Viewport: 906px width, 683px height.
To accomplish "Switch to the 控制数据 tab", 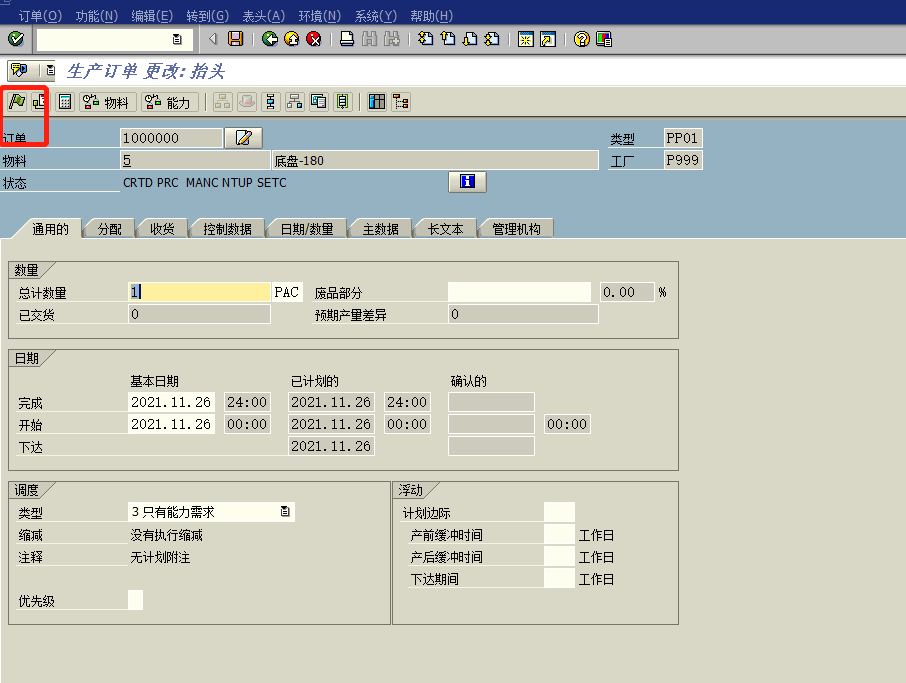I will [227, 229].
